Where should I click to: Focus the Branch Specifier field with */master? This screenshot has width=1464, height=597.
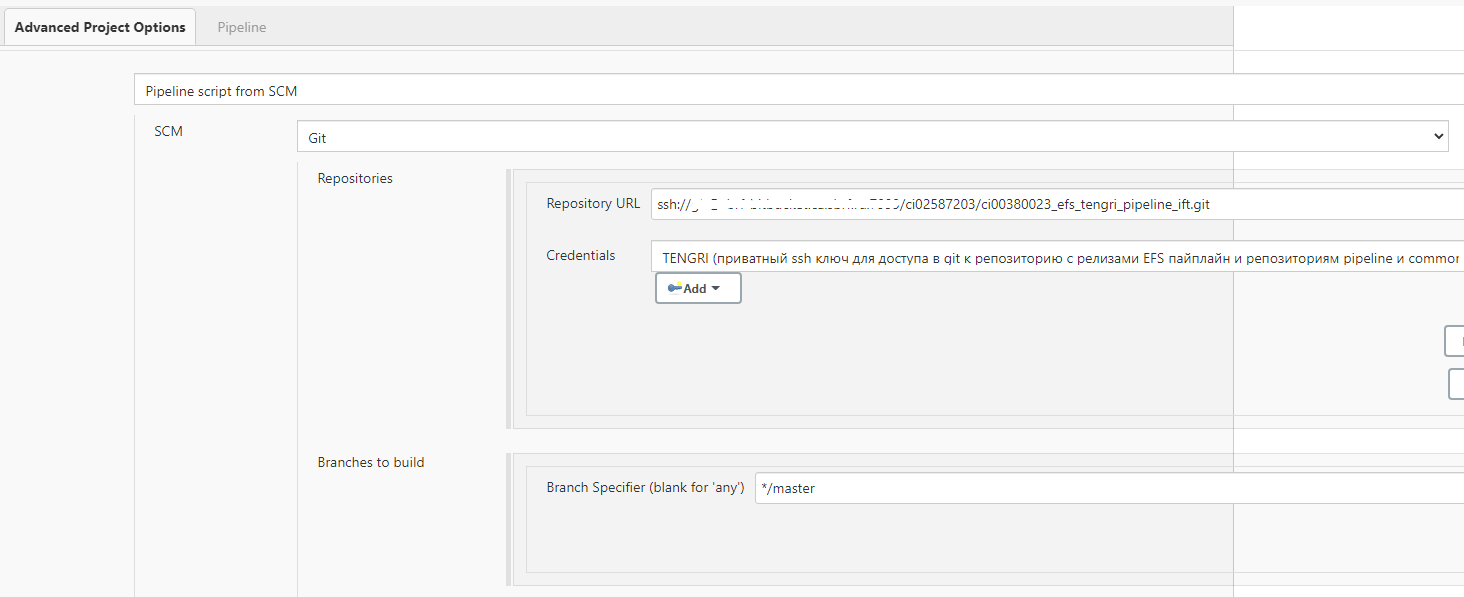(1100, 488)
